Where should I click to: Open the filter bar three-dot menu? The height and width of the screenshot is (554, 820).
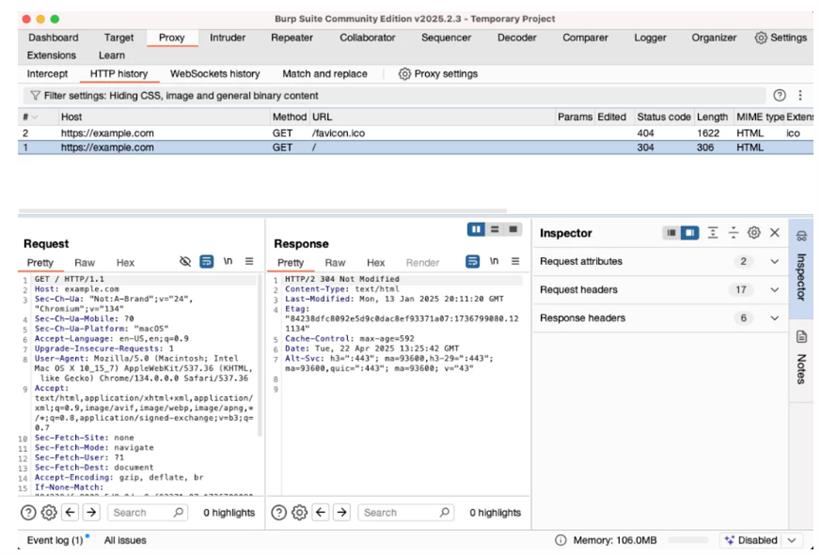tap(800, 95)
